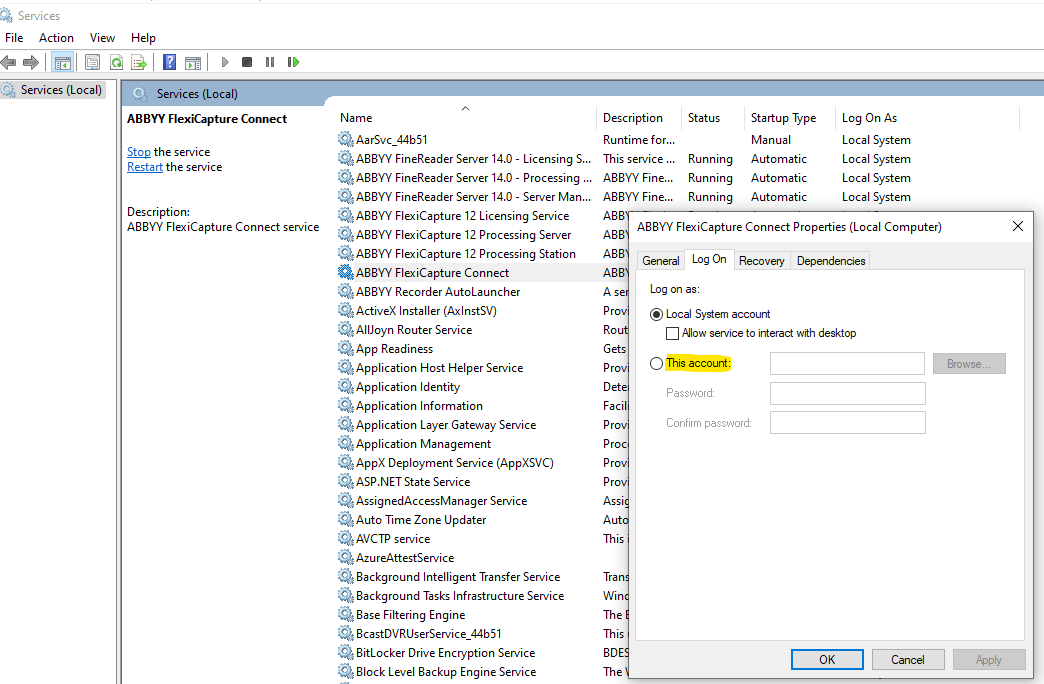Open Properties from the toolbar icon
Image resolution: width=1044 pixels, height=684 pixels.
point(92,63)
